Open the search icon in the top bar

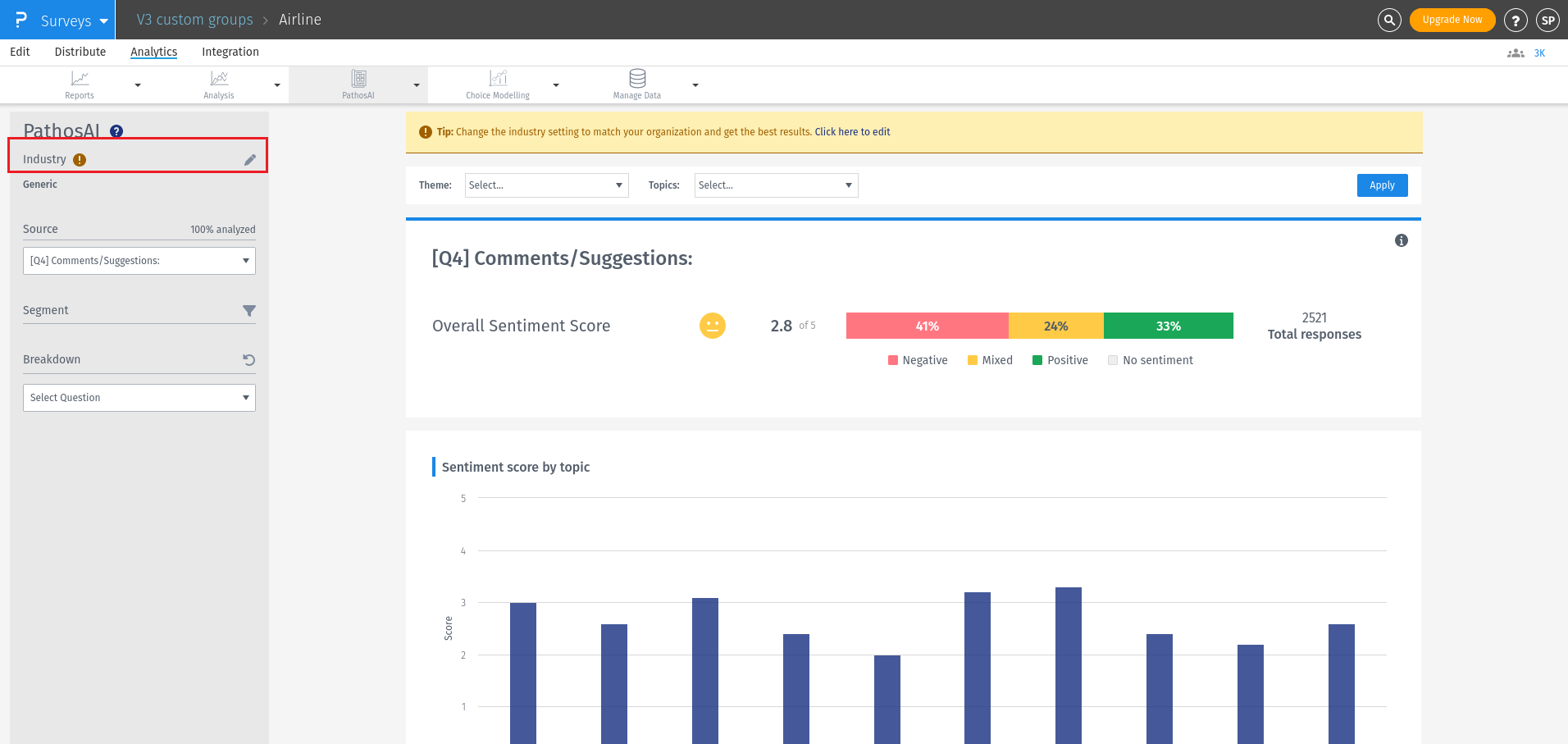[x=1389, y=20]
